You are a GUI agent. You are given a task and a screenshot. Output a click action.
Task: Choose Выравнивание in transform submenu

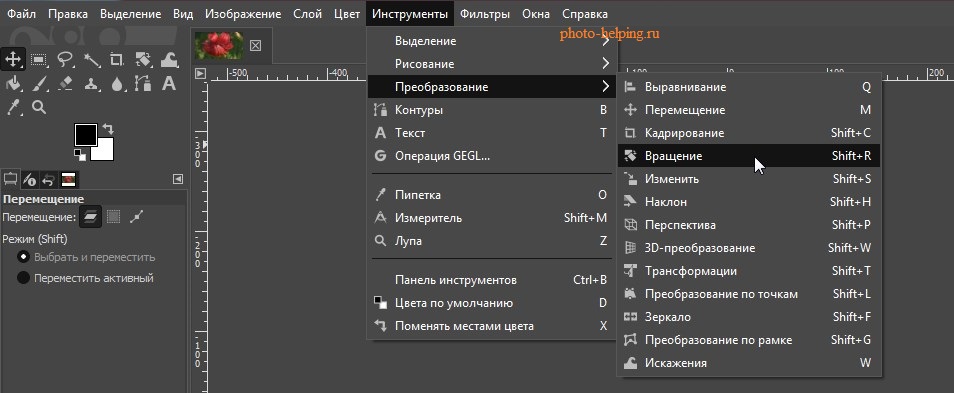[748, 87]
